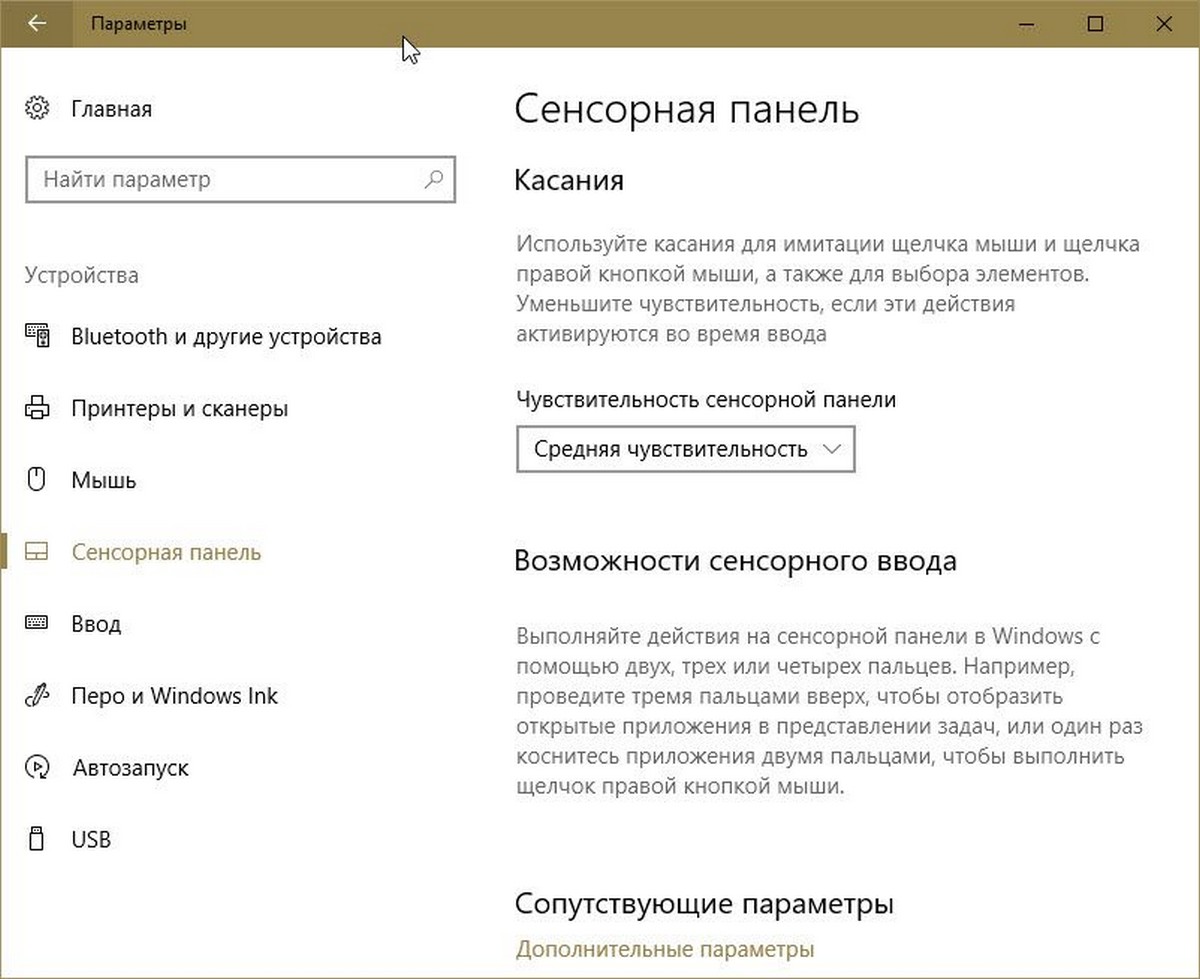Open Принтеры и сканеры section
This screenshot has width=1200, height=979.
[x=180, y=409]
